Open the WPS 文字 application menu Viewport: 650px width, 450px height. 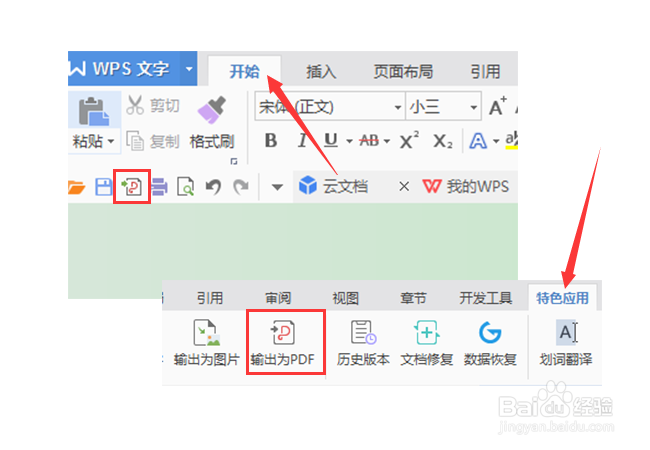coord(124,68)
